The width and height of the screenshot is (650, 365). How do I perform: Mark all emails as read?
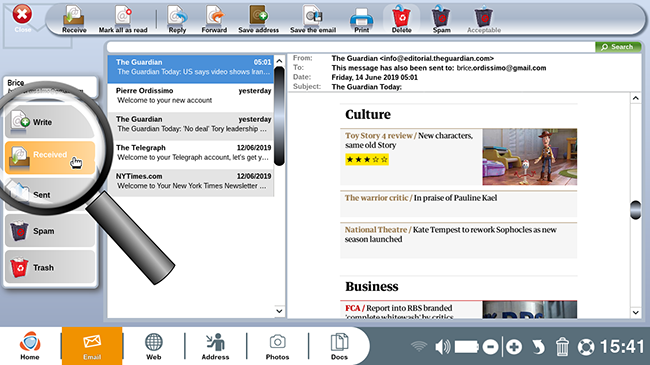click(x=123, y=19)
